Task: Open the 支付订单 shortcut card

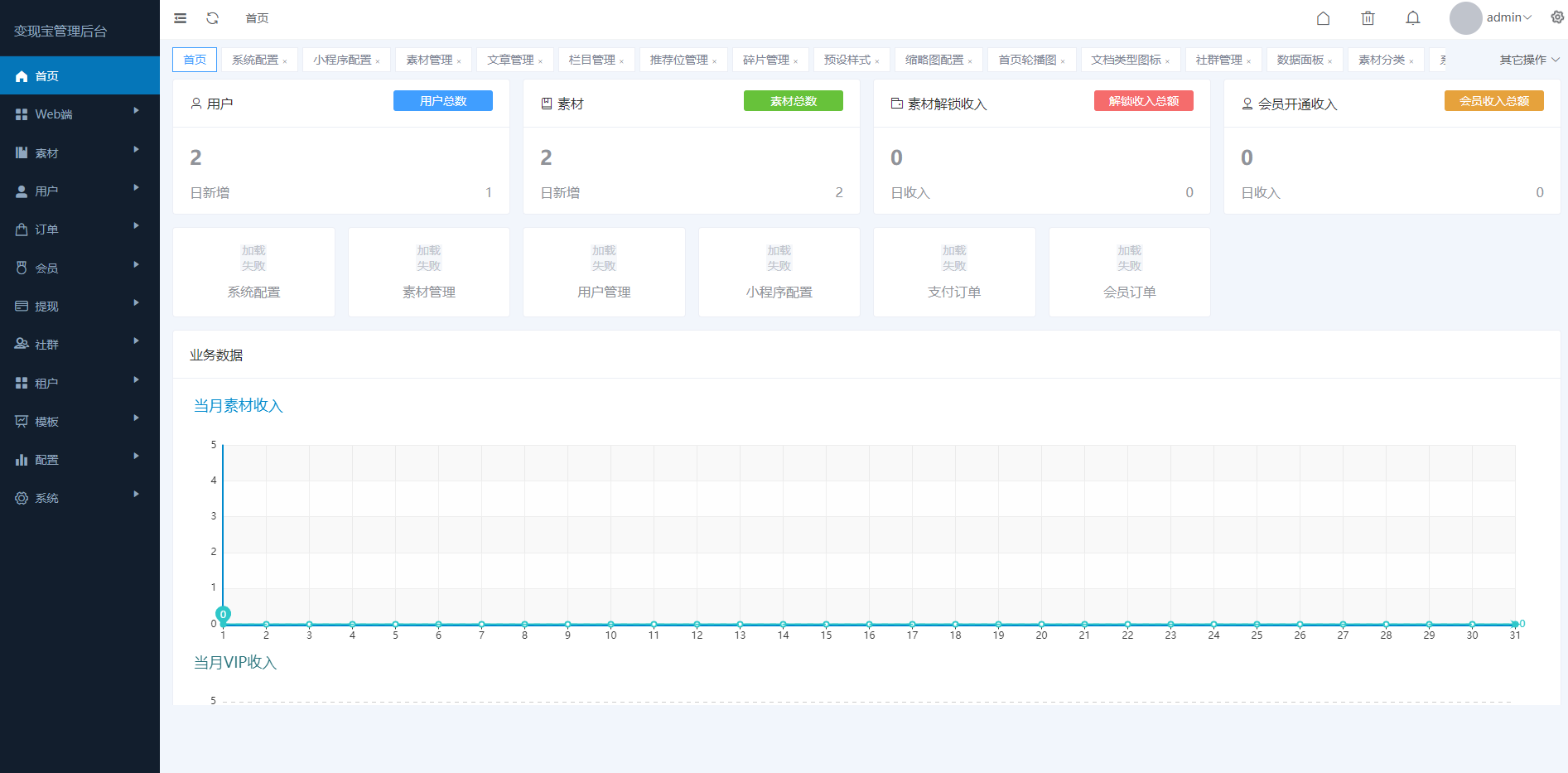Action: 954,273
